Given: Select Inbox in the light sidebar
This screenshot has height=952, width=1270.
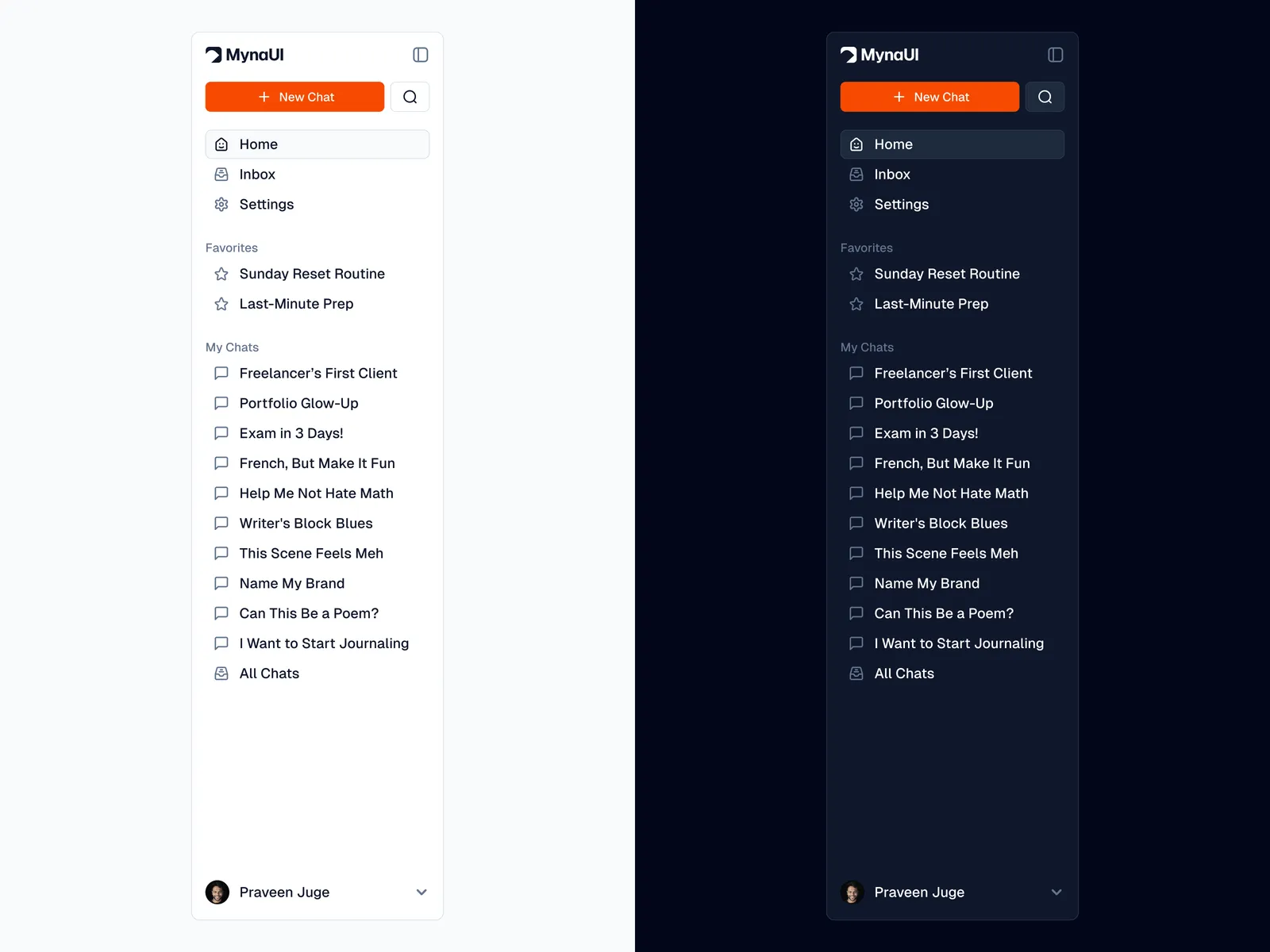Looking at the screenshot, I should click(x=317, y=175).
